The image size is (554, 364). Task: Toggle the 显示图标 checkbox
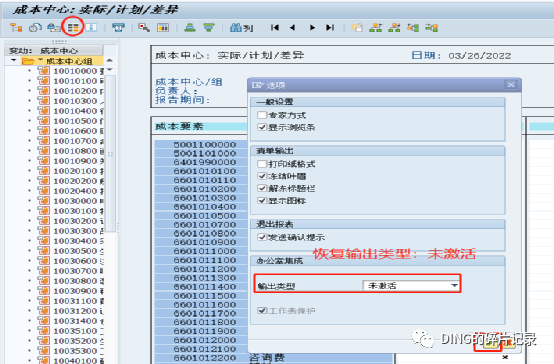coord(262,201)
